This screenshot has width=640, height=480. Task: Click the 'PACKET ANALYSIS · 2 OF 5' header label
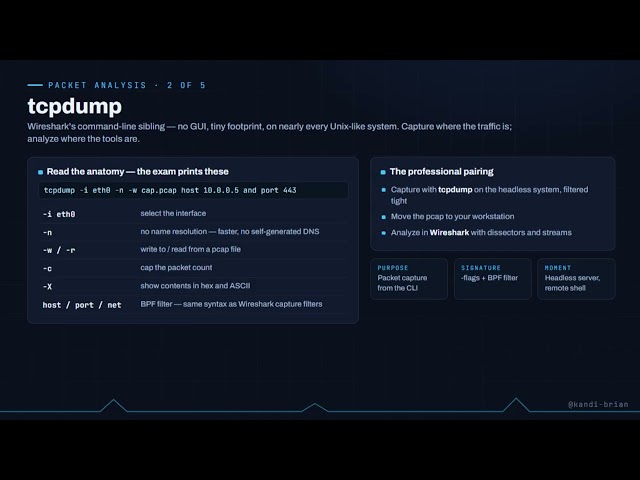pos(127,85)
